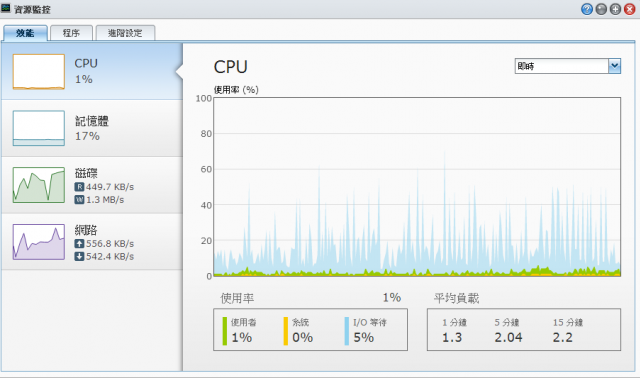Switch to the 效能 tab
This screenshot has width=640, height=378.
[25, 33]
